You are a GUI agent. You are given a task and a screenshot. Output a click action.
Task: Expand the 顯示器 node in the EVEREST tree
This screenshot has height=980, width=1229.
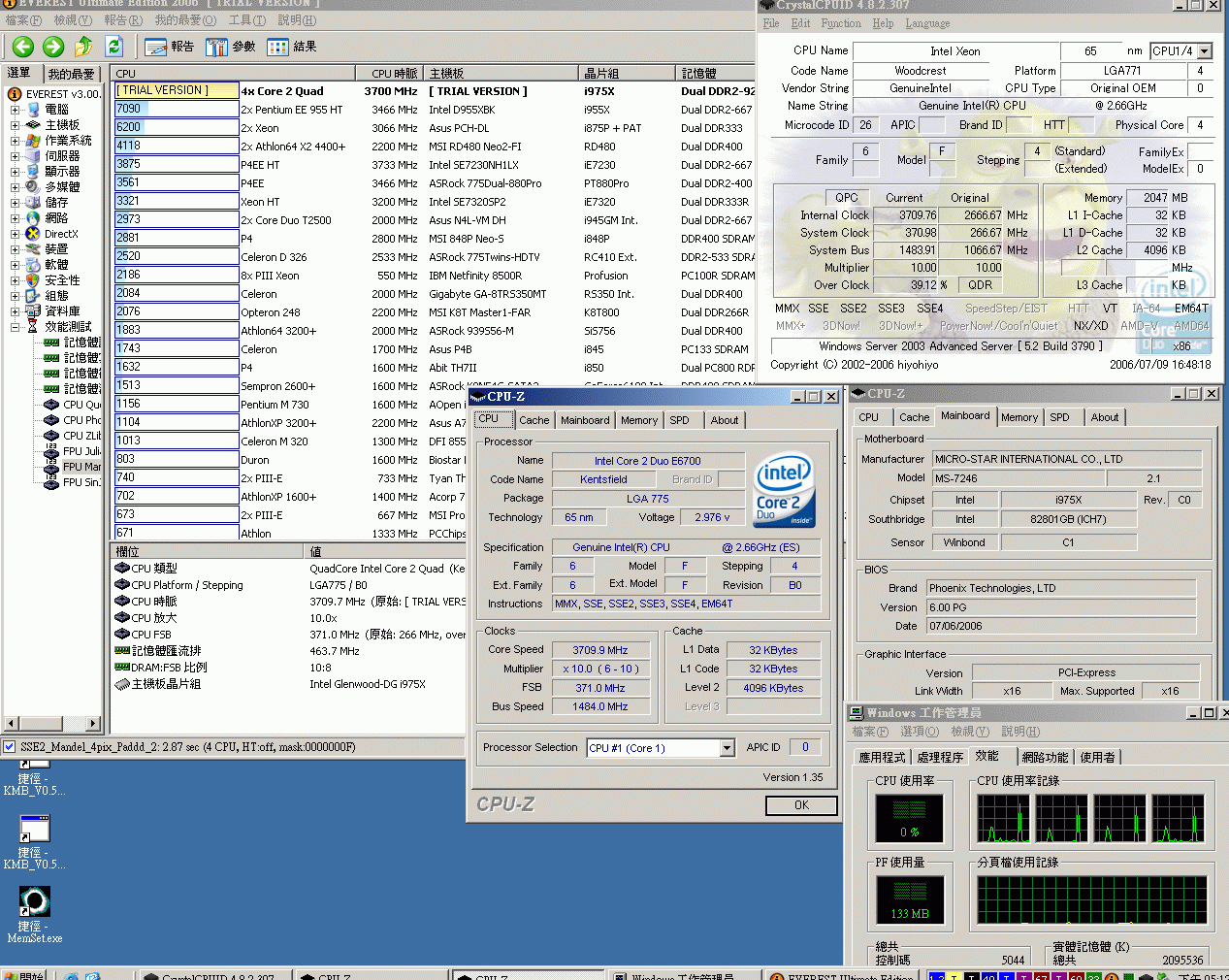pos(16,172)
